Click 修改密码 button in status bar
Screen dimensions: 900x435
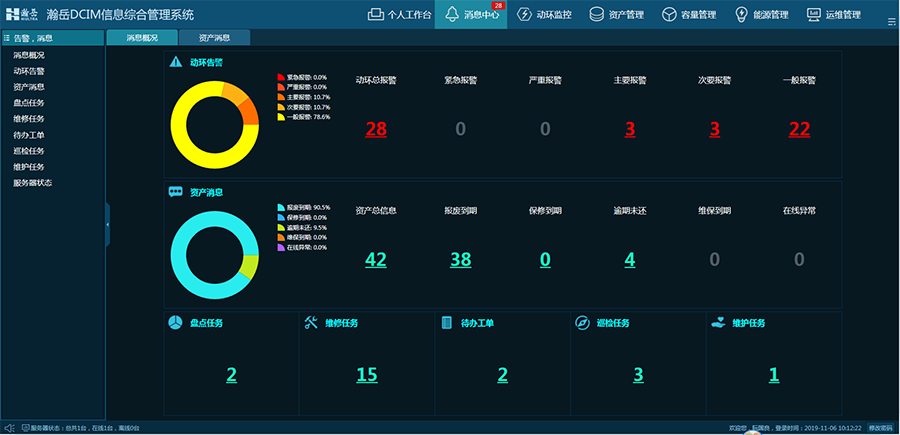pyautogui.click(x=880, y=428)
